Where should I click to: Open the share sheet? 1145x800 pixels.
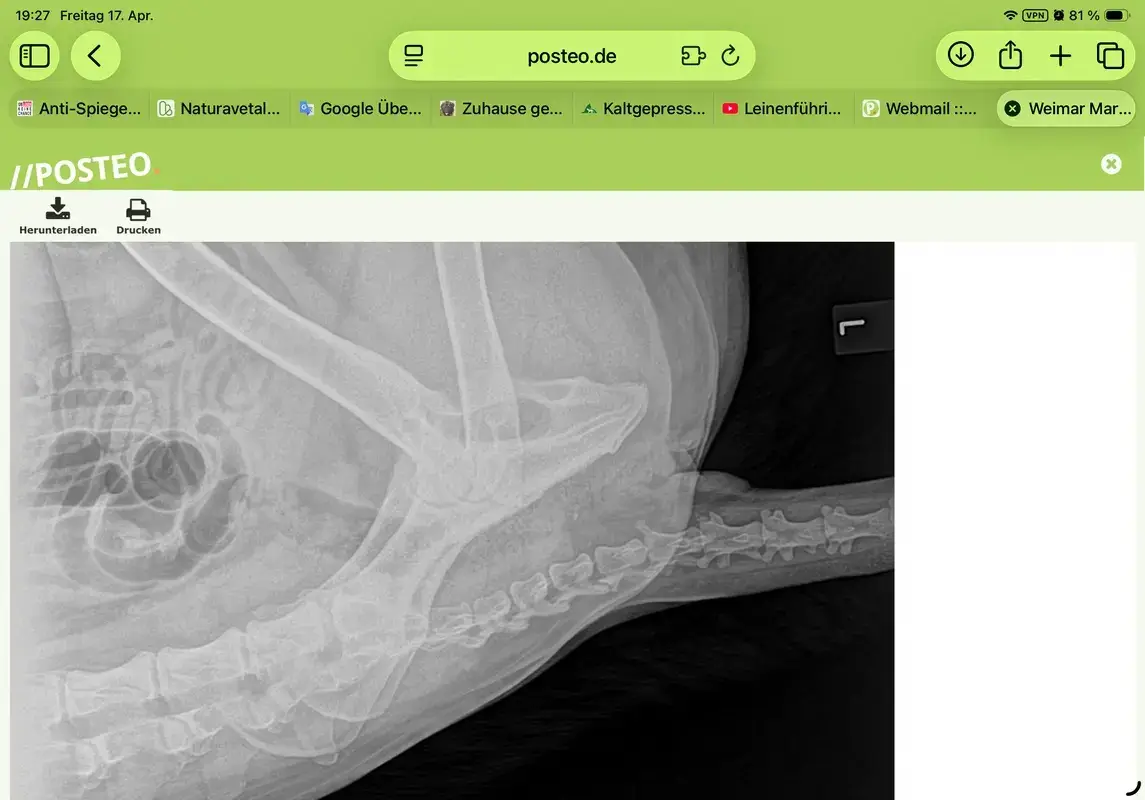click(1010, 55)
